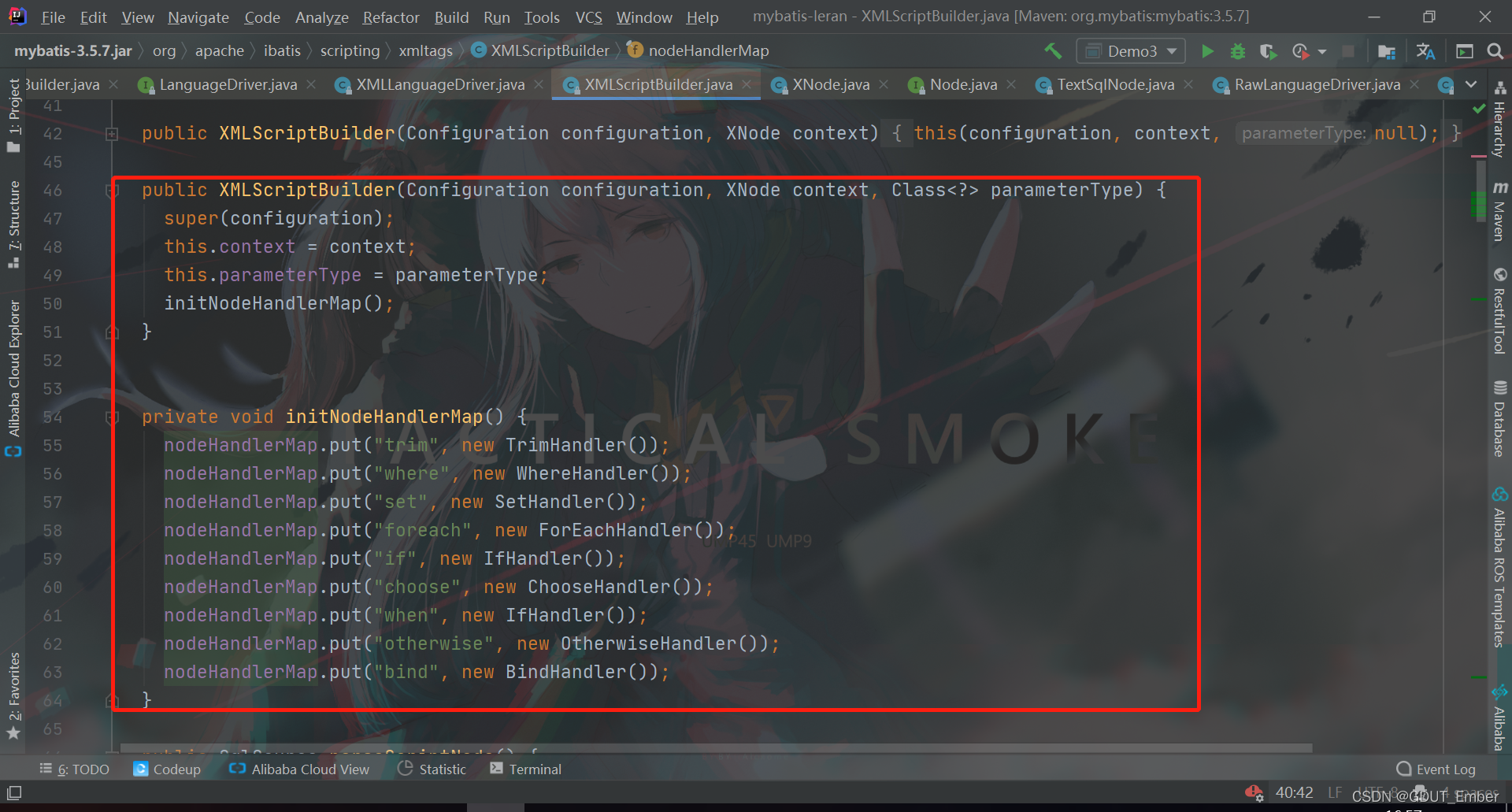The image size is (1512, 812).
Task: Switch to LanguageDriver.java tab
Action: pos(228,84)
